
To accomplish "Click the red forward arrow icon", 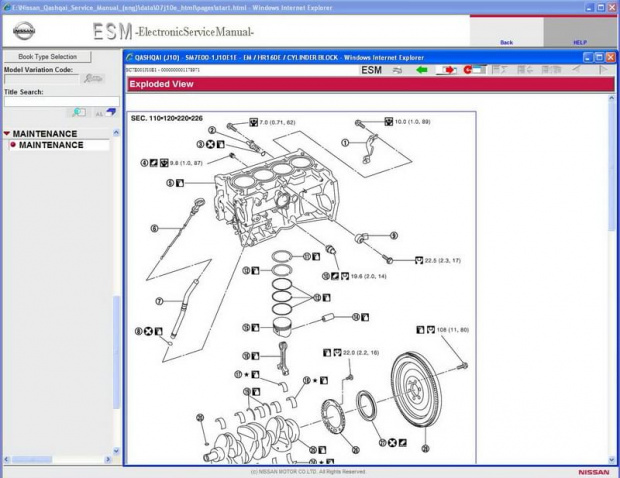I will (448, 70).
